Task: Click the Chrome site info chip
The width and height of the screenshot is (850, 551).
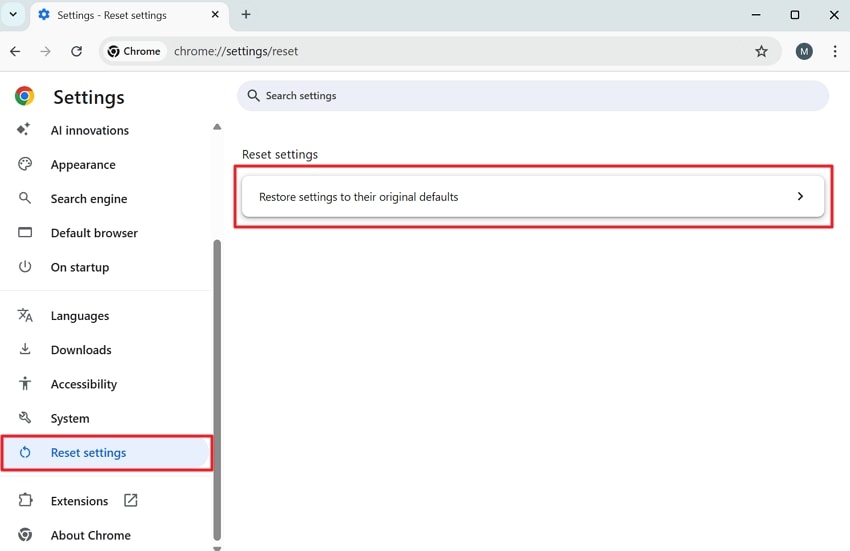Action: pyautogui.click(x=134, y=51)
